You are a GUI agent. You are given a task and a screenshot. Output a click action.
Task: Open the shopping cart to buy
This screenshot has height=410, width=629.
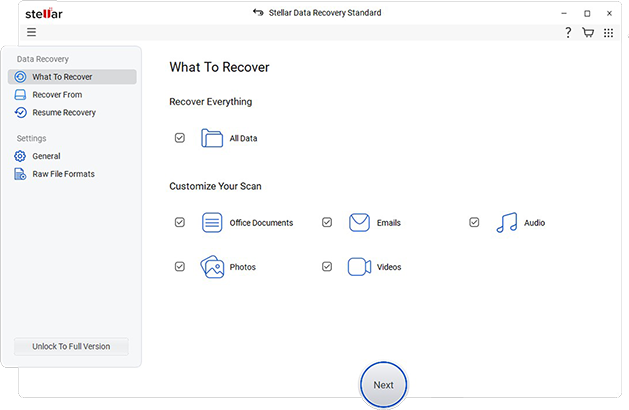pos(588,33)
